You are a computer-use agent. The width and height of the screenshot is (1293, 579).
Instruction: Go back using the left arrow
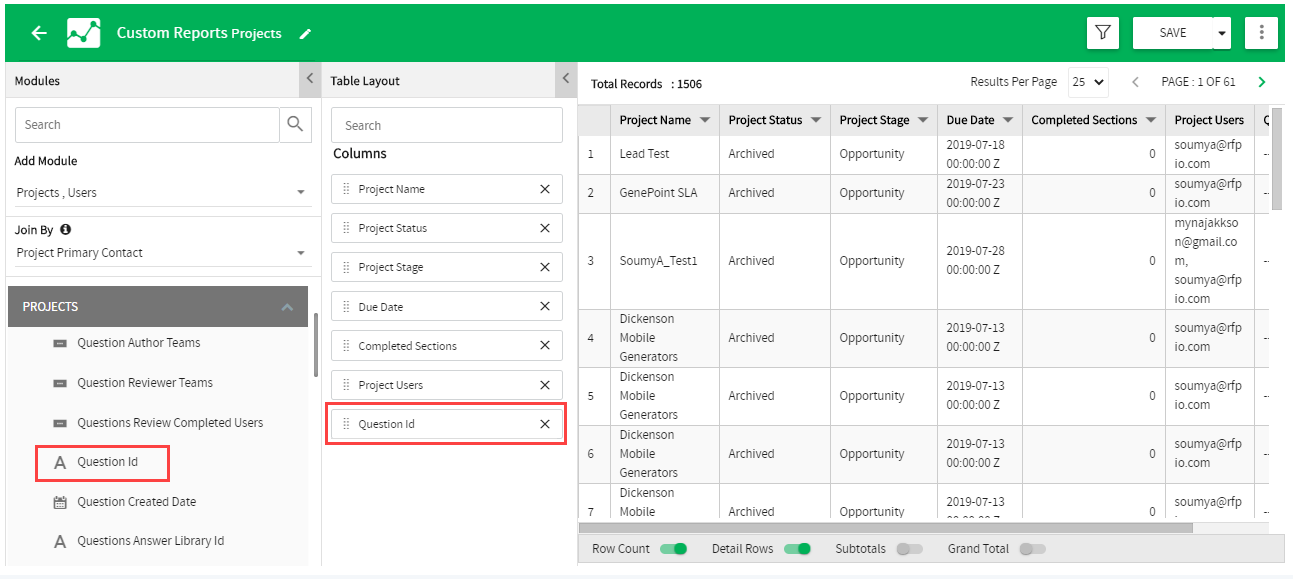click(x=39, y=33)
